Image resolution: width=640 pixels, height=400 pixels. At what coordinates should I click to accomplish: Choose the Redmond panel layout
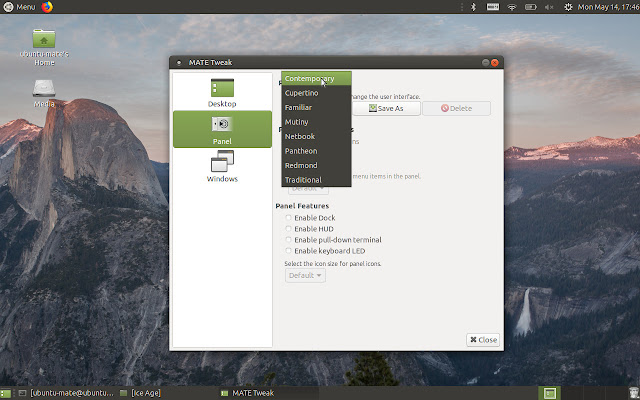316,165
